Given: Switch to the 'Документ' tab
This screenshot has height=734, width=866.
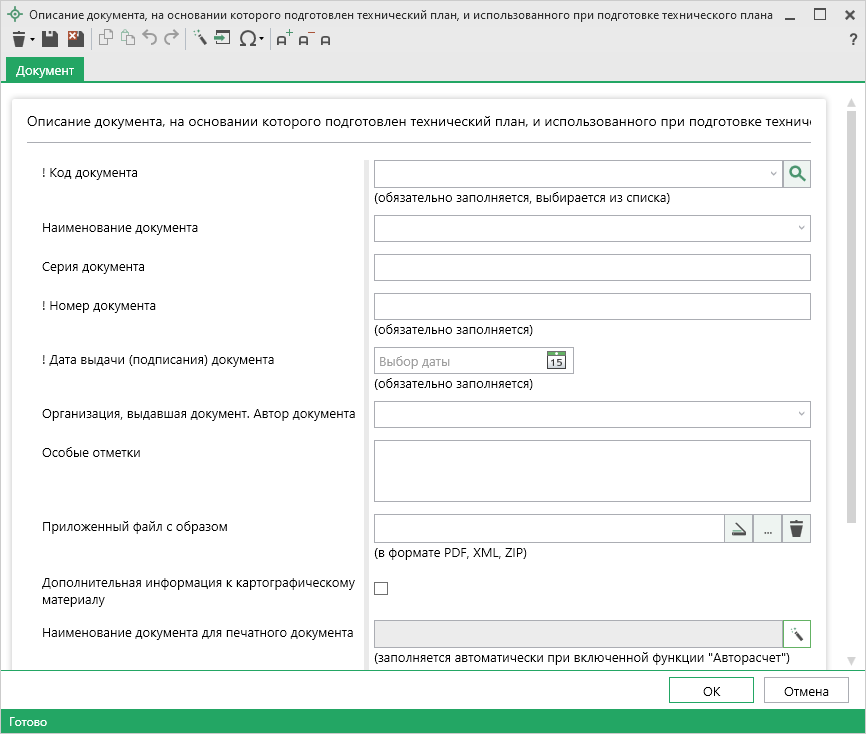Looking at the screenshot, I should pyautogui.click(x=45, y=71).
